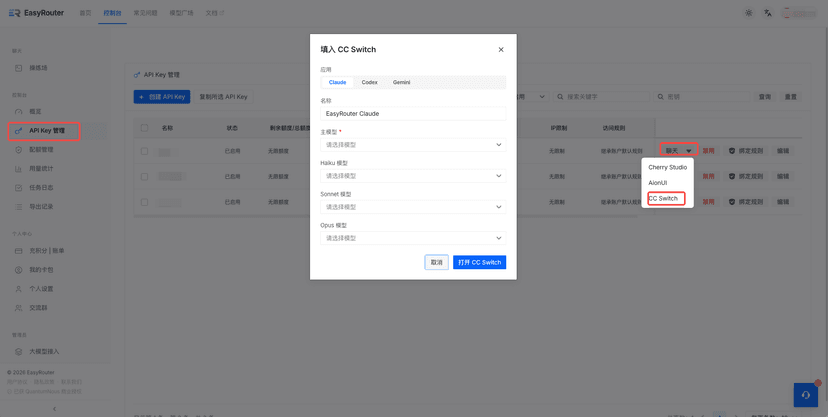Viewport: 828px width, 417px height.
Task: Select the Claude application tab
Action: tap(337, 82)
